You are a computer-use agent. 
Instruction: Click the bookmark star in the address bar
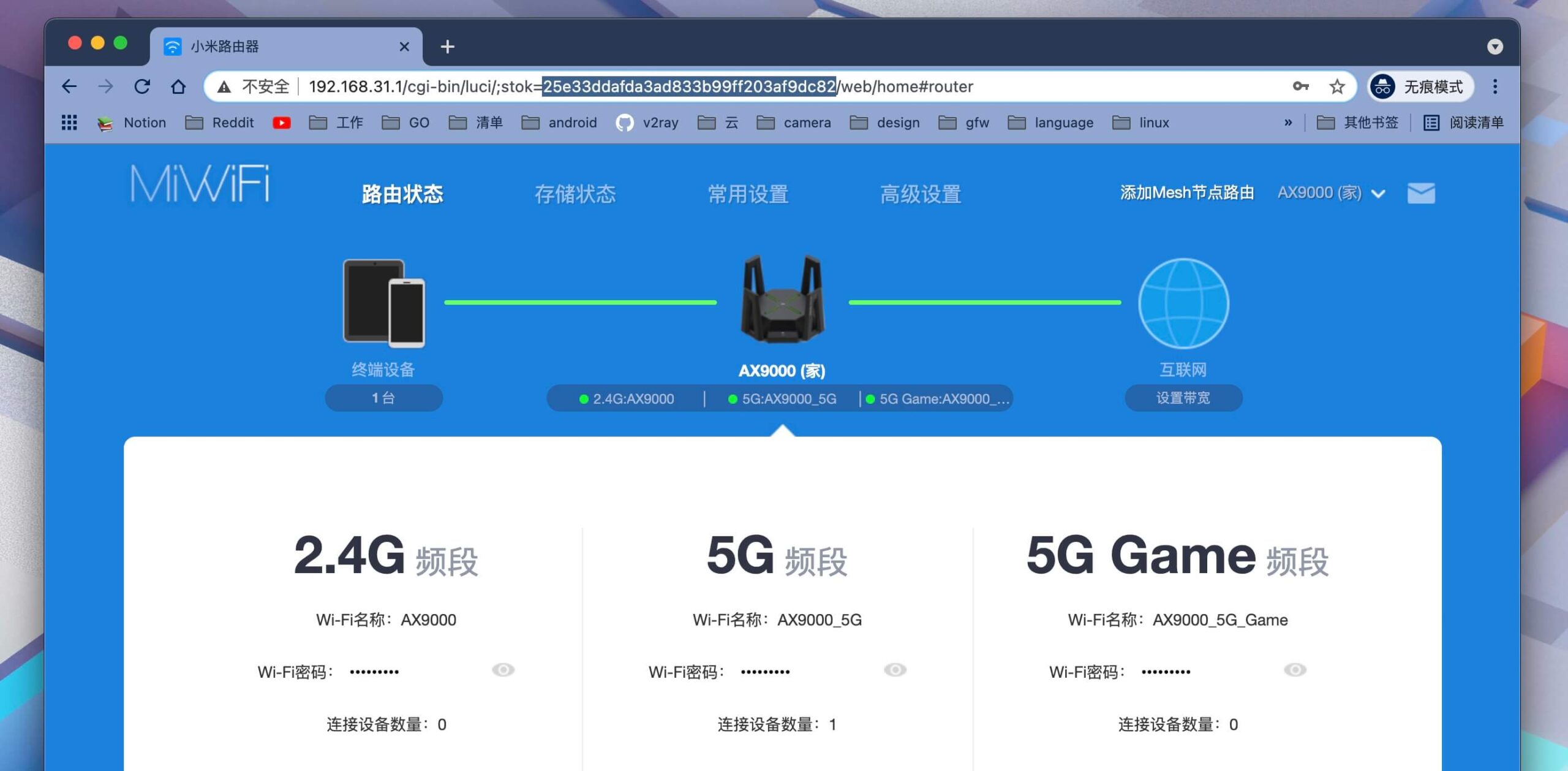pos(1337,86)
